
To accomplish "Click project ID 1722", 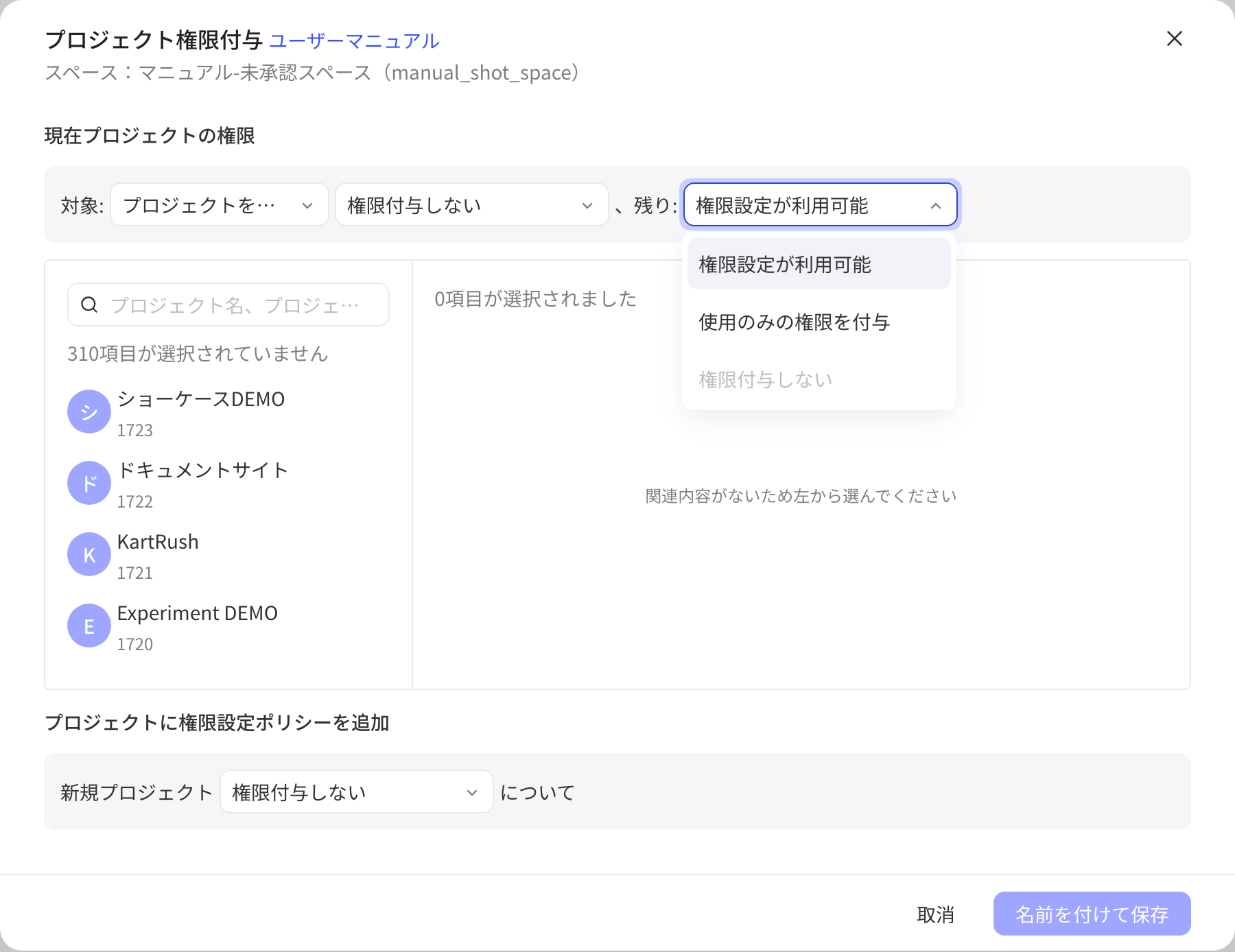I will 135,501.
